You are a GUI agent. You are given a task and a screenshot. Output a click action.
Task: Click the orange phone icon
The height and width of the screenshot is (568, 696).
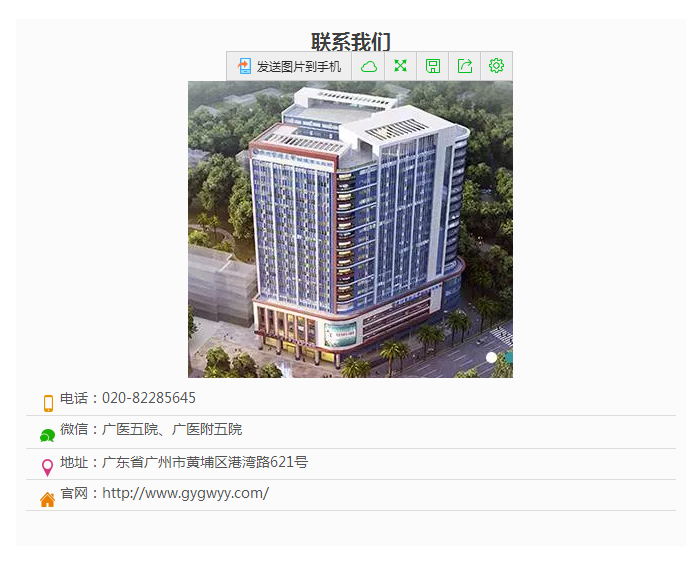(48, 403)
